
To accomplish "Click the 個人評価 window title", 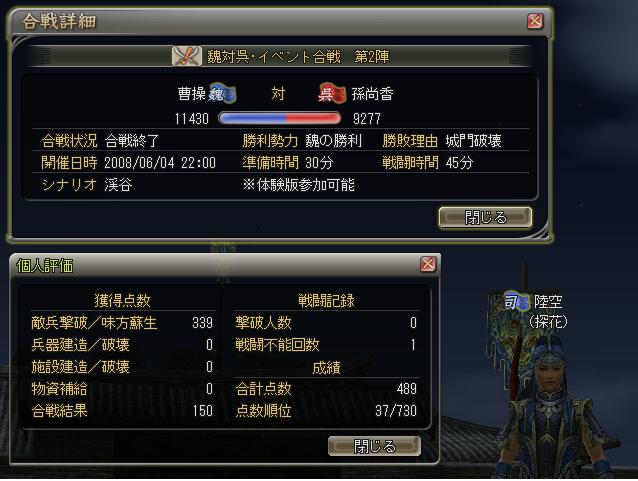I will (45, 265).
